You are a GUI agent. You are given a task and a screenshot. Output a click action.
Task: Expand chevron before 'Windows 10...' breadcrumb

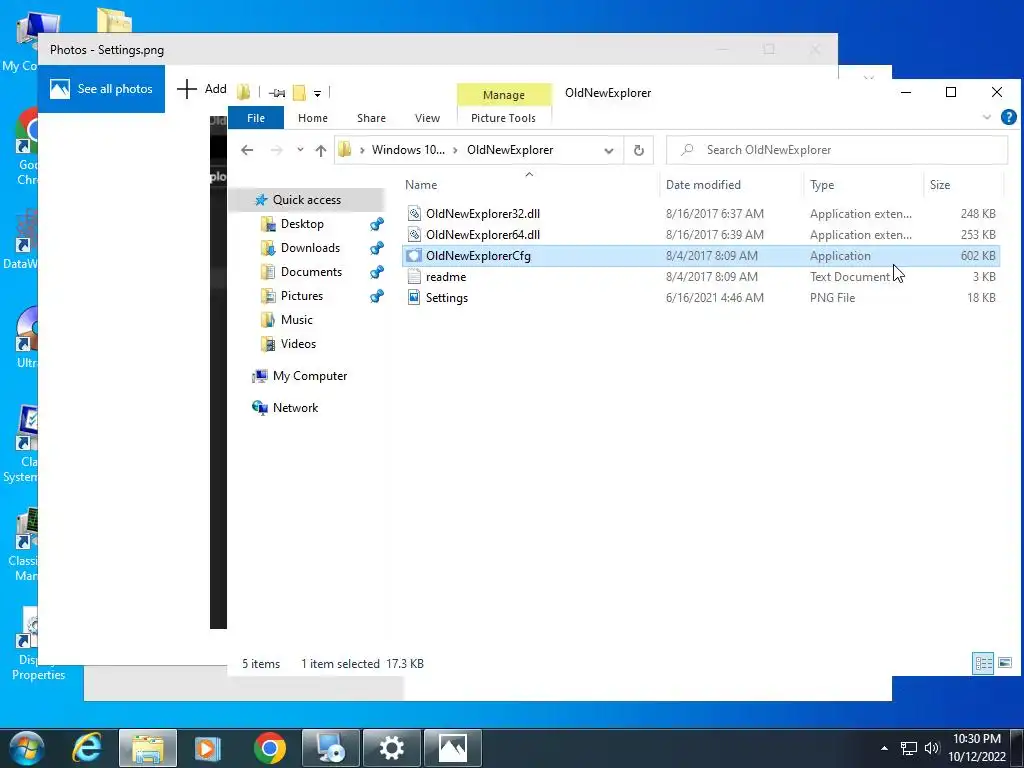click(362, 150)
